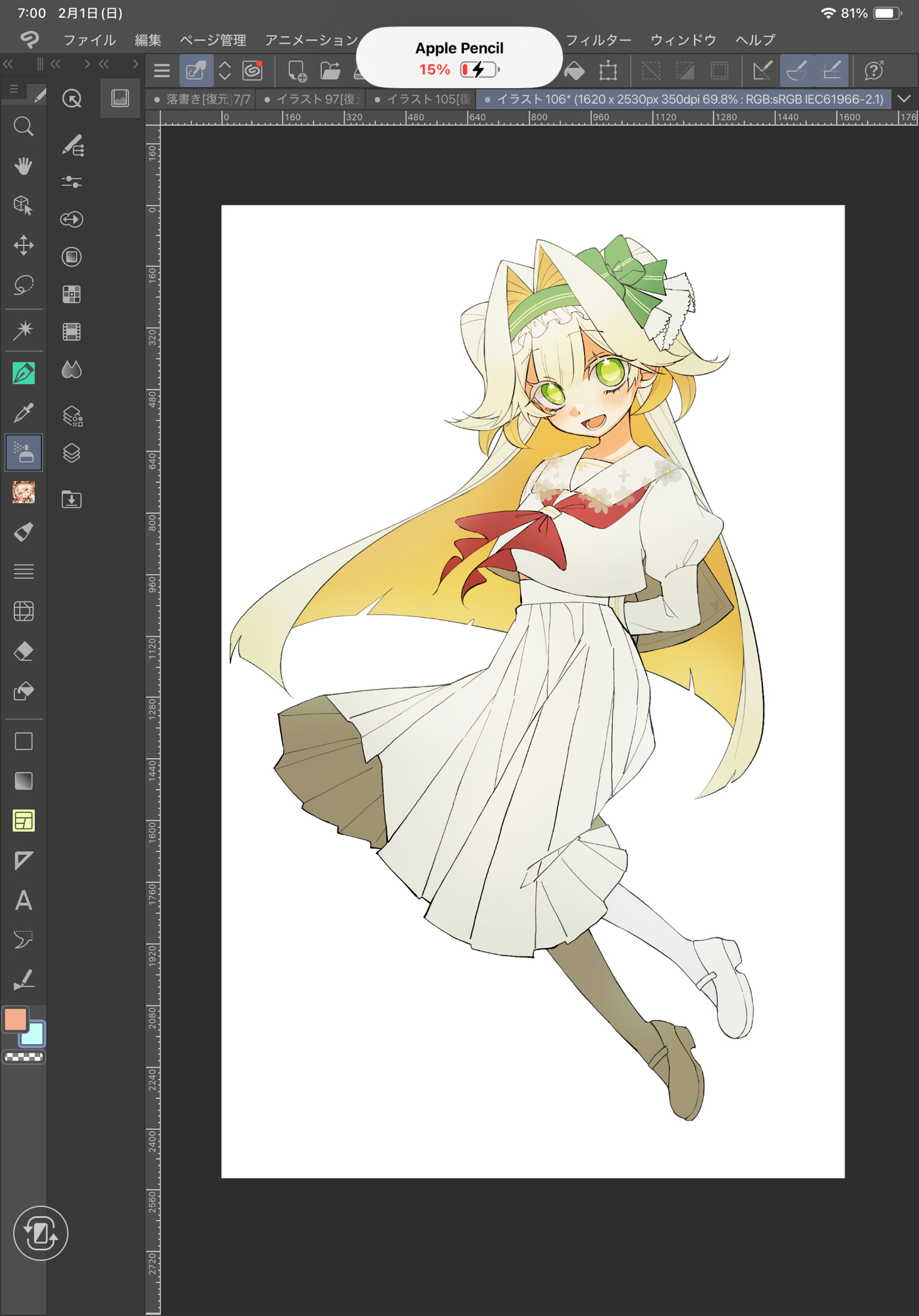Collapse the tool palette double-arrow
919x1316 pixels.
click(x=9, y=64)
